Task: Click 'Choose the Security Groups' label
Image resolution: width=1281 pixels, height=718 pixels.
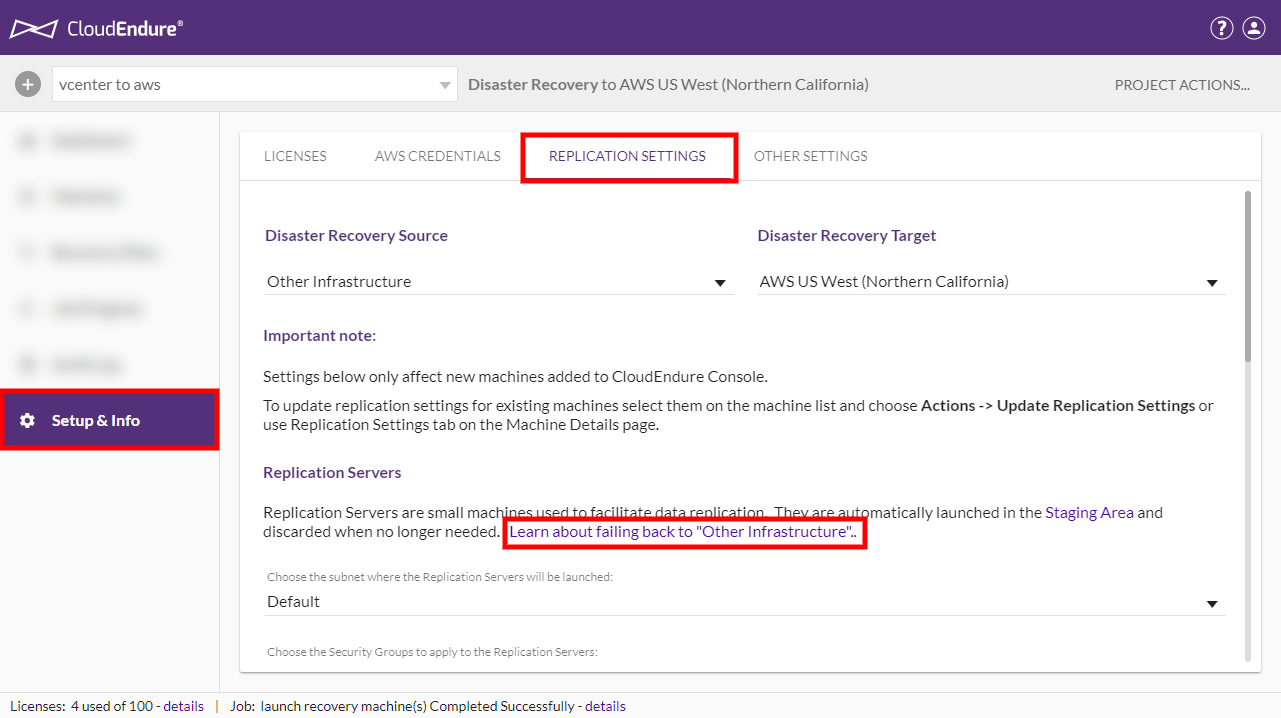Action: [432, 652]
